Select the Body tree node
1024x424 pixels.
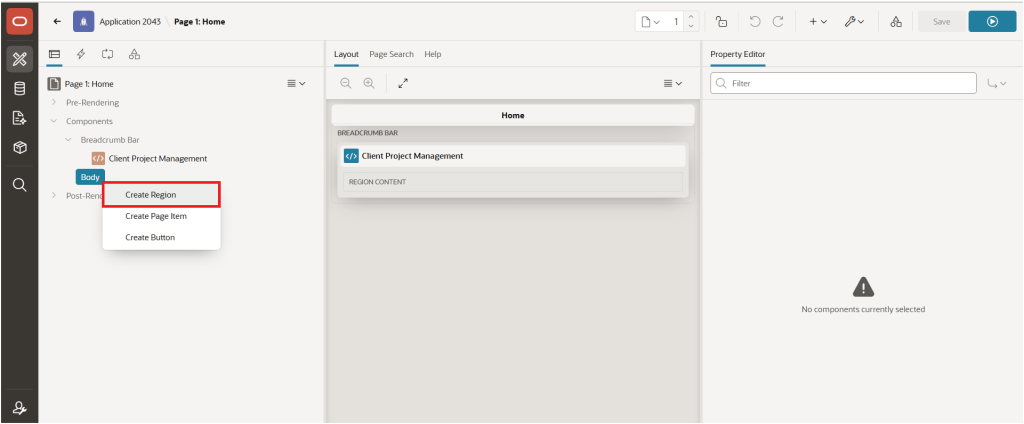[90, 177]
